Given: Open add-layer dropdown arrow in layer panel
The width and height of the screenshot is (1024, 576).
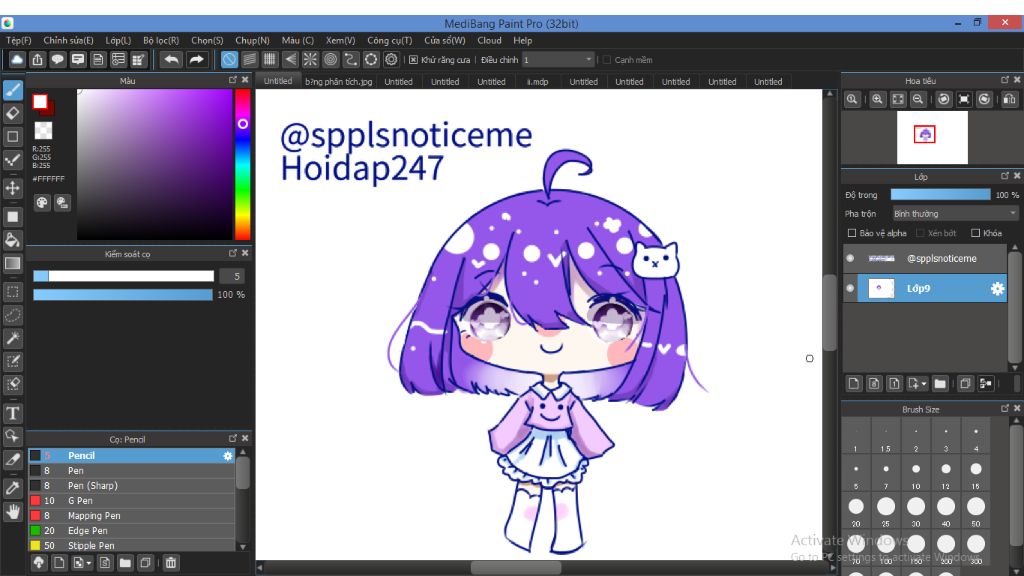Looking at the screenshot, I should pyautogui.click(x=923, y=384).
